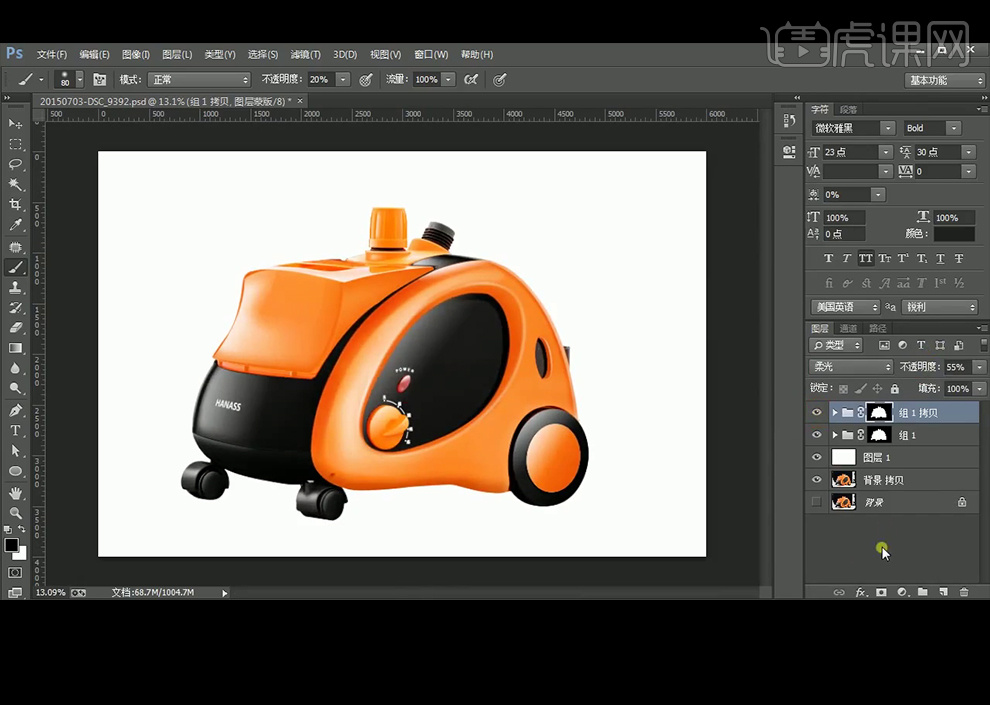The width and height of the screenshot is (990, 705).
Task: Show the hidden 背景 layer
Action: click(817, 502)
